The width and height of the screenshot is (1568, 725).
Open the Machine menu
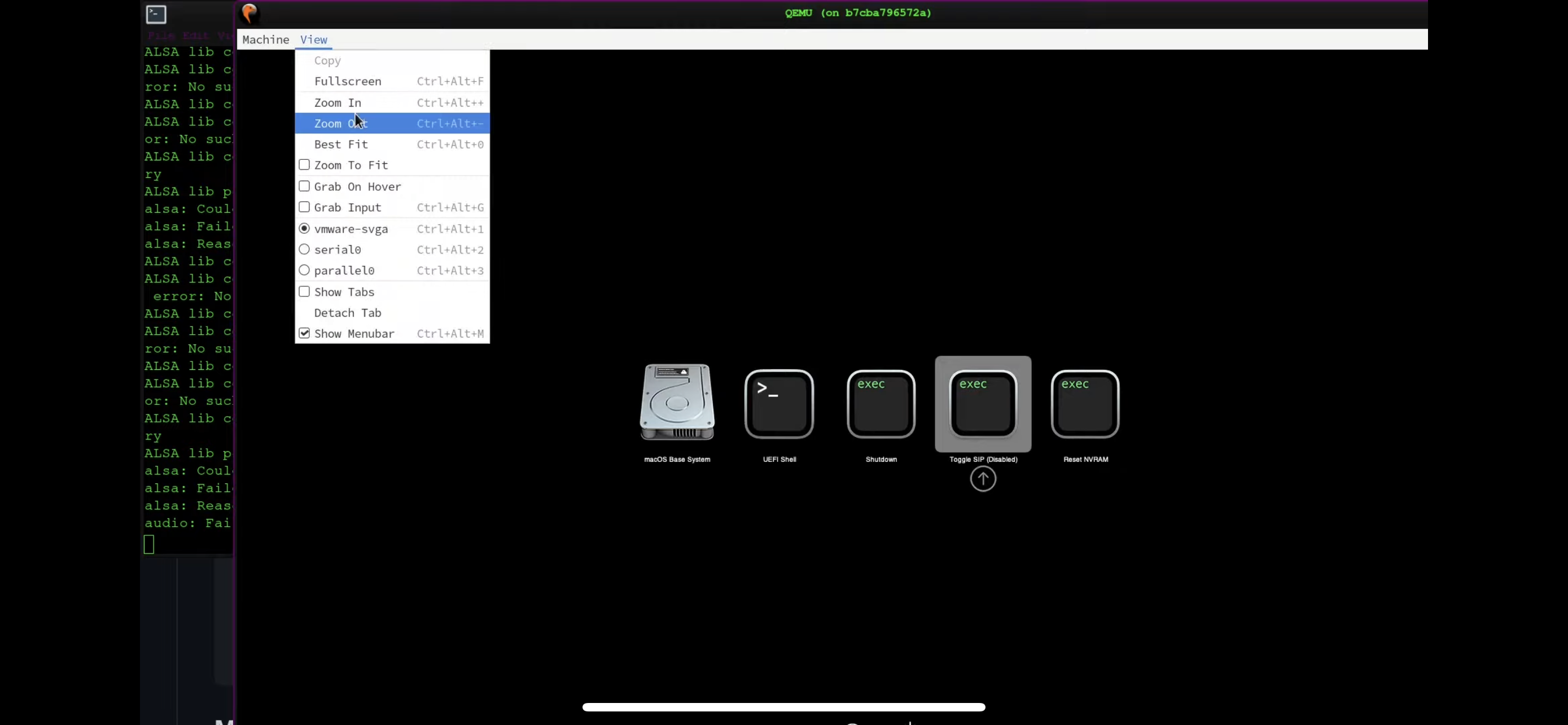[265, 40]
